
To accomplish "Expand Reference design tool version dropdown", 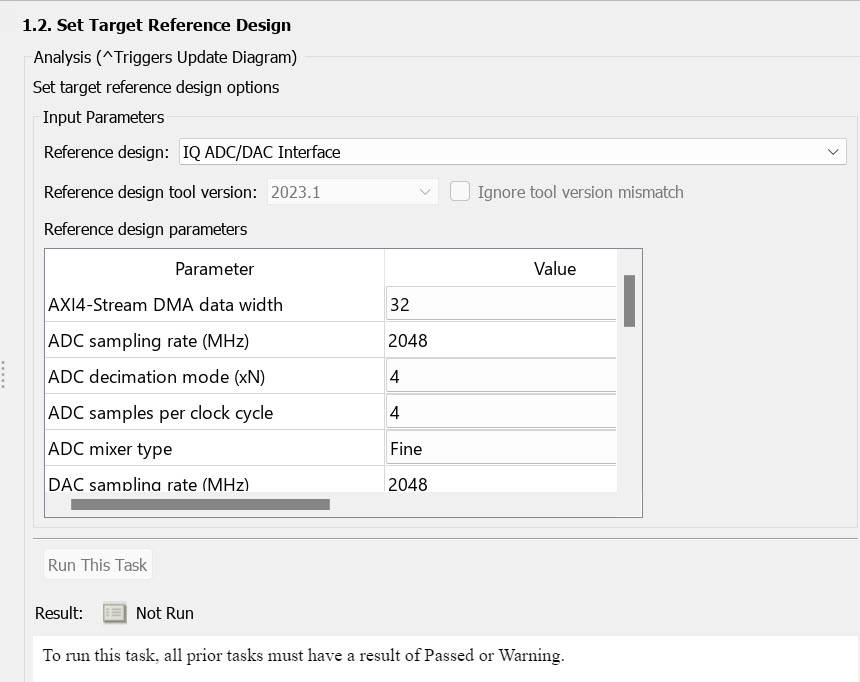I will tap(353, 192).
